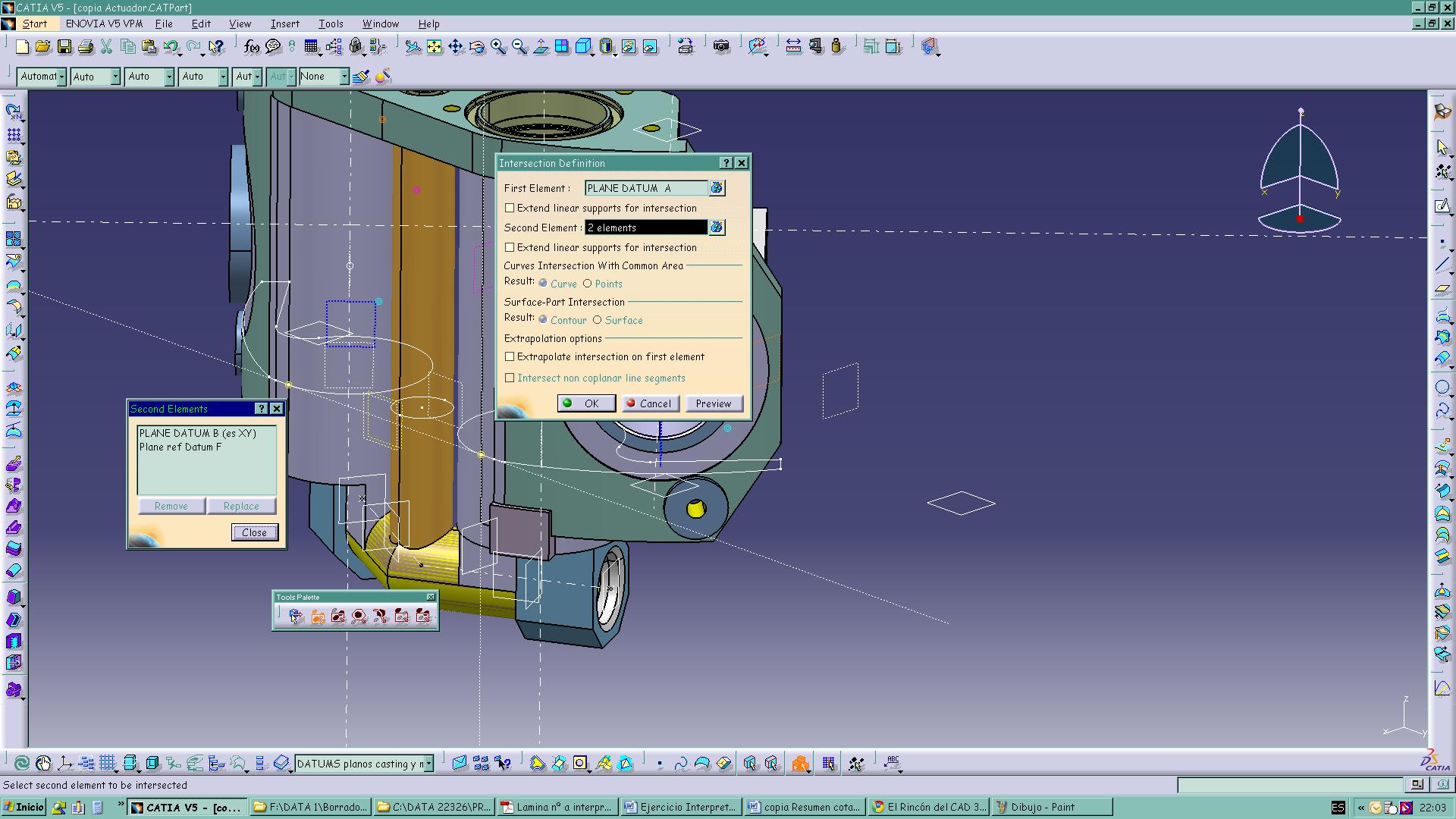The height and width of the screenshot is (819, 1456).
Task: Click the Update All swirl icon at bottom
Action: click(22, 763)
